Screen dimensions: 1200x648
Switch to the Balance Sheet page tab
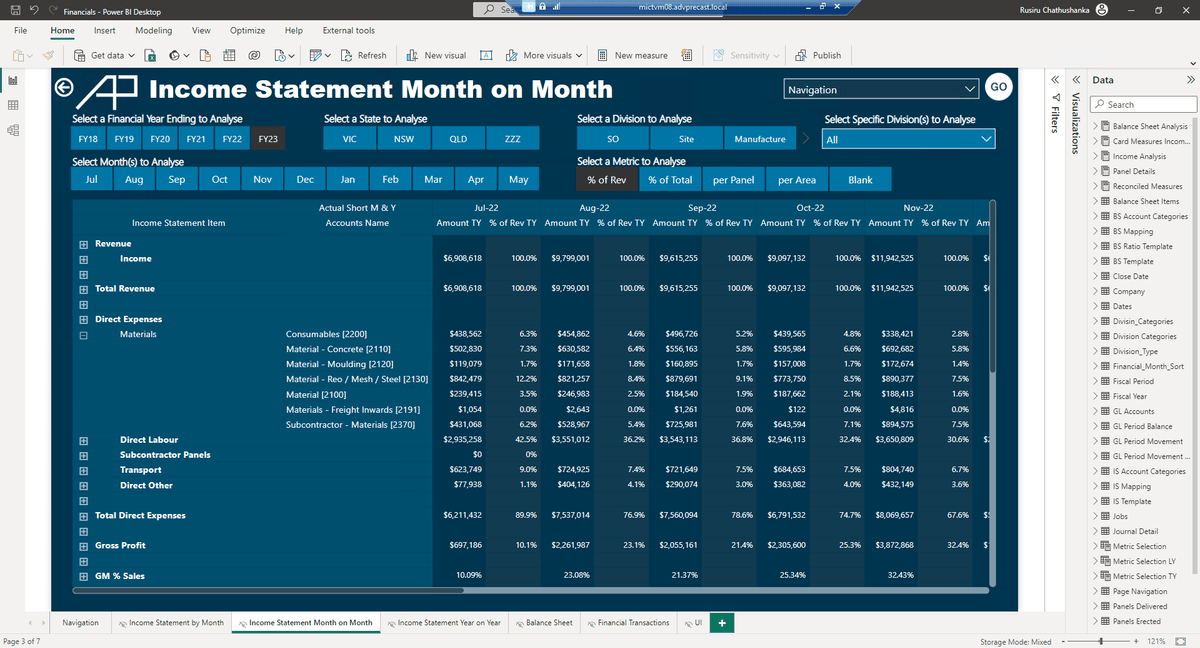(x=543, y=622)
